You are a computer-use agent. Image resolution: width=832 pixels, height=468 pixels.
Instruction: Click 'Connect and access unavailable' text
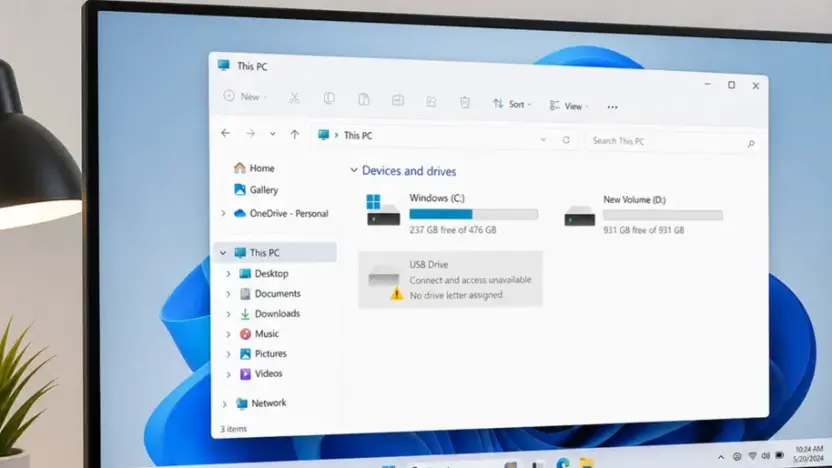(x=470, y=280)
